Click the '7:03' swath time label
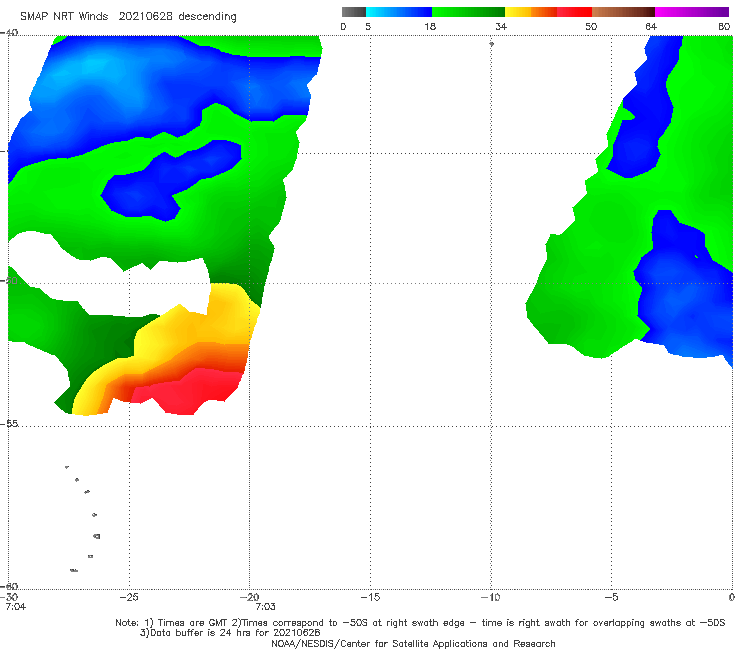Viewport: 740px width, 650px height. 265,607
